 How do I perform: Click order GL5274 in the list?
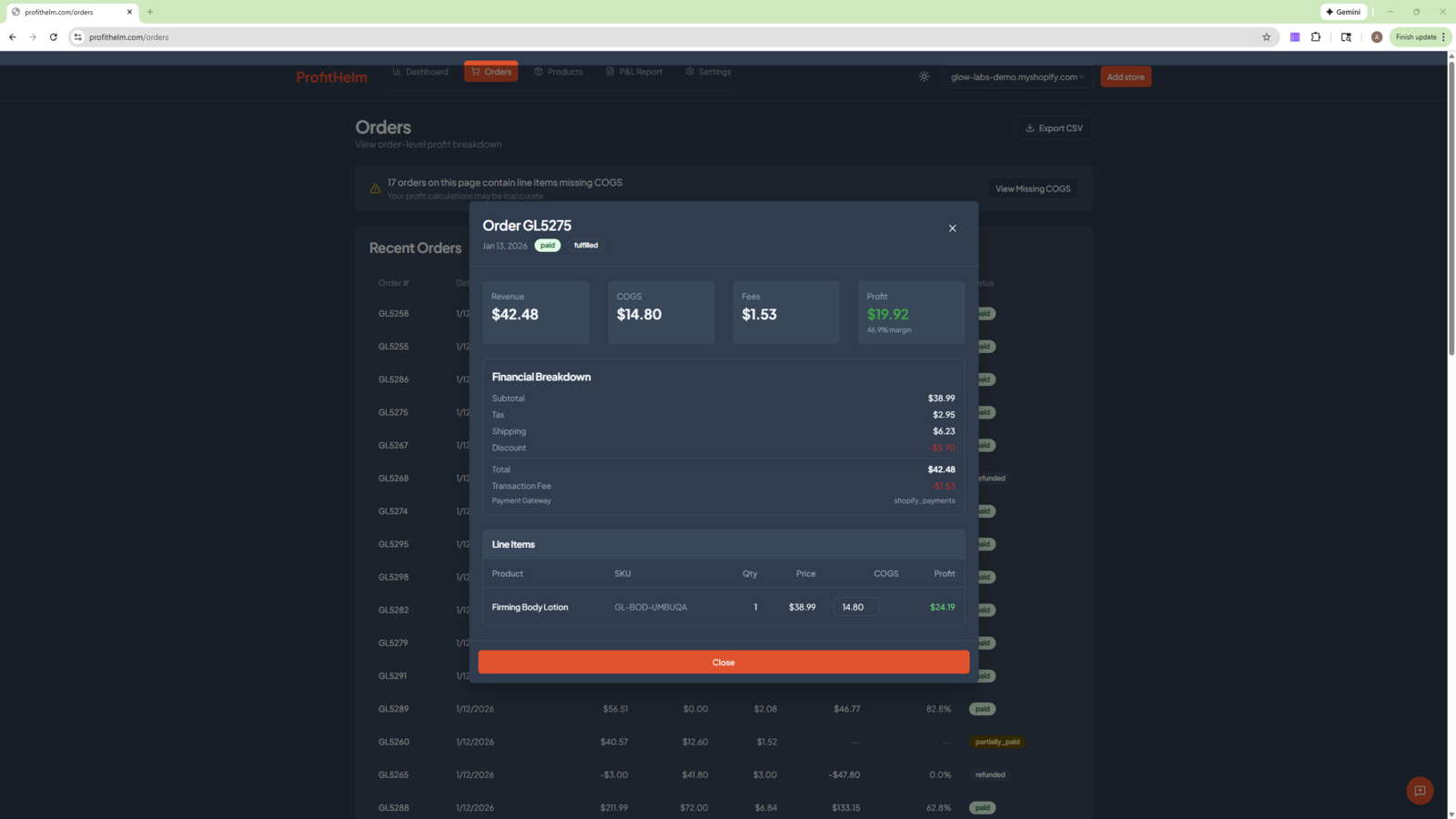pos(393,511)
